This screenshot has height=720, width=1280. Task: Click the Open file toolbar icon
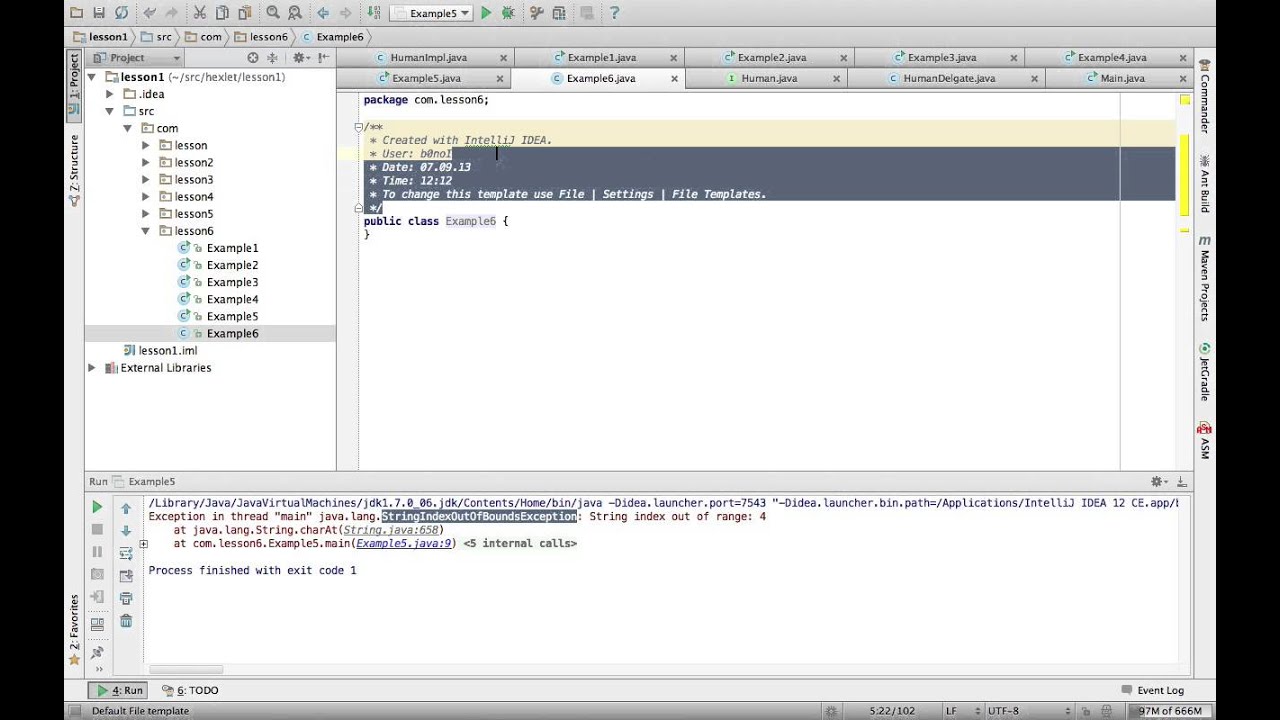point(77,13)
